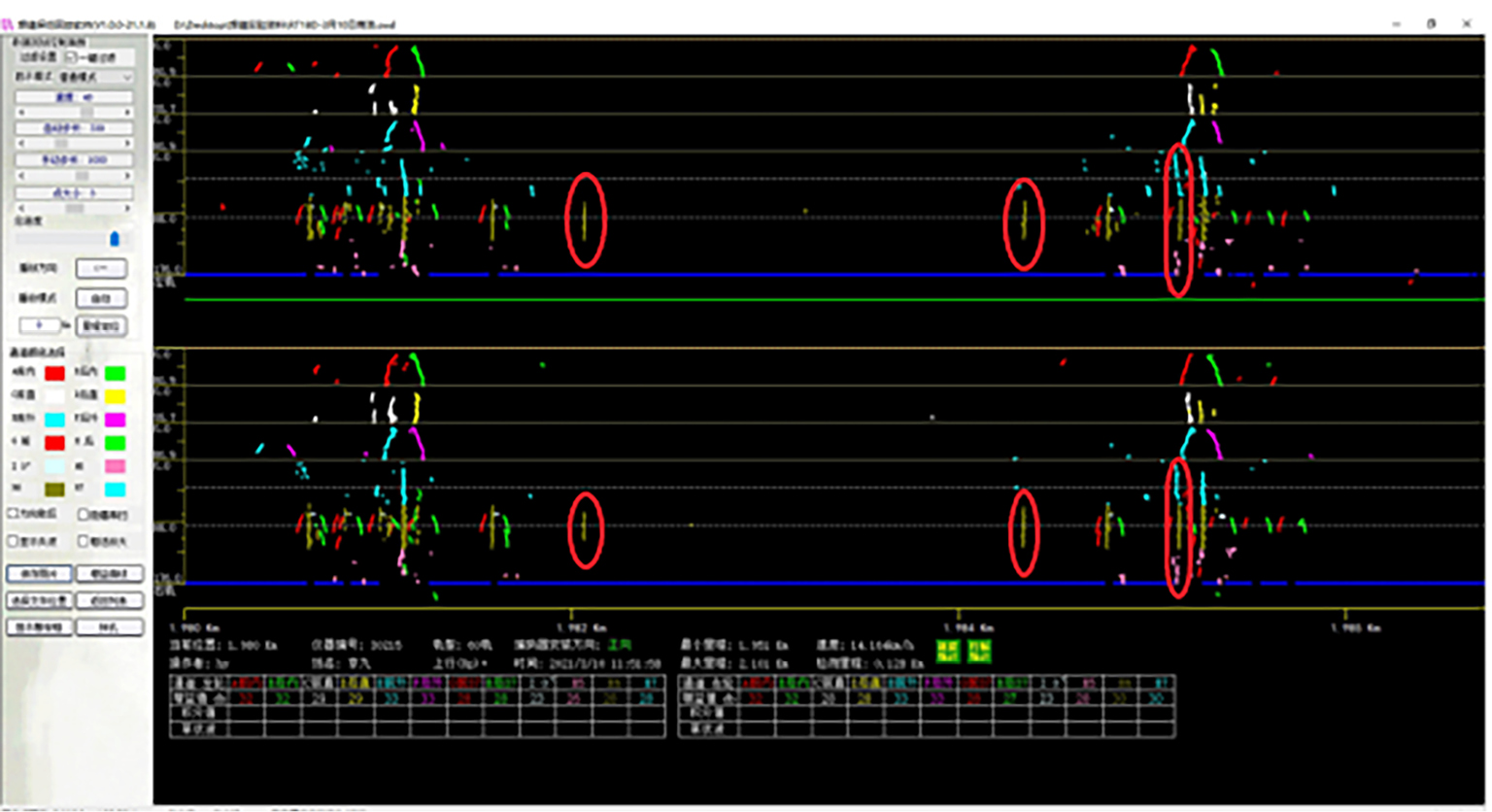Click the tallest red oval marker in the lower chart

click(x=1178, y=527)
